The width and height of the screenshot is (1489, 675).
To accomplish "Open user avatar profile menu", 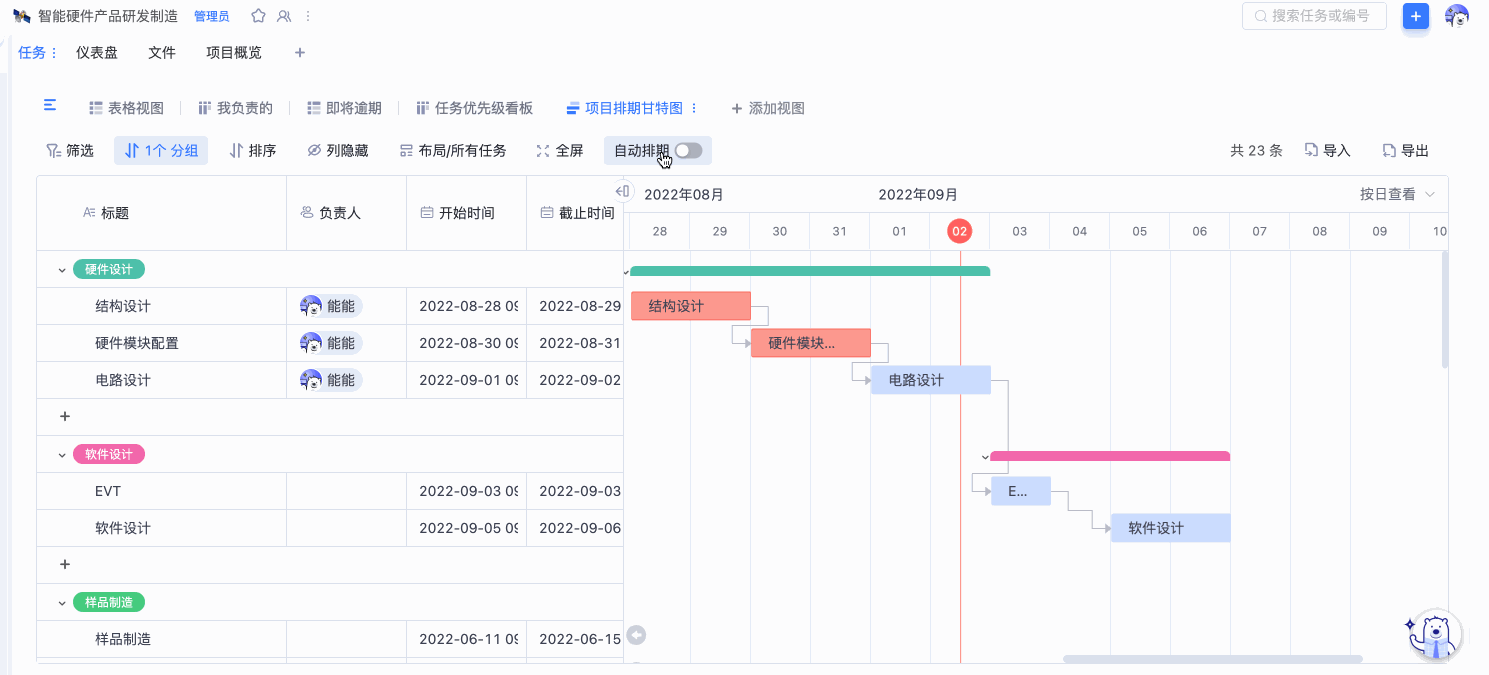I will pyautogui.click(x=1457, y=16).
